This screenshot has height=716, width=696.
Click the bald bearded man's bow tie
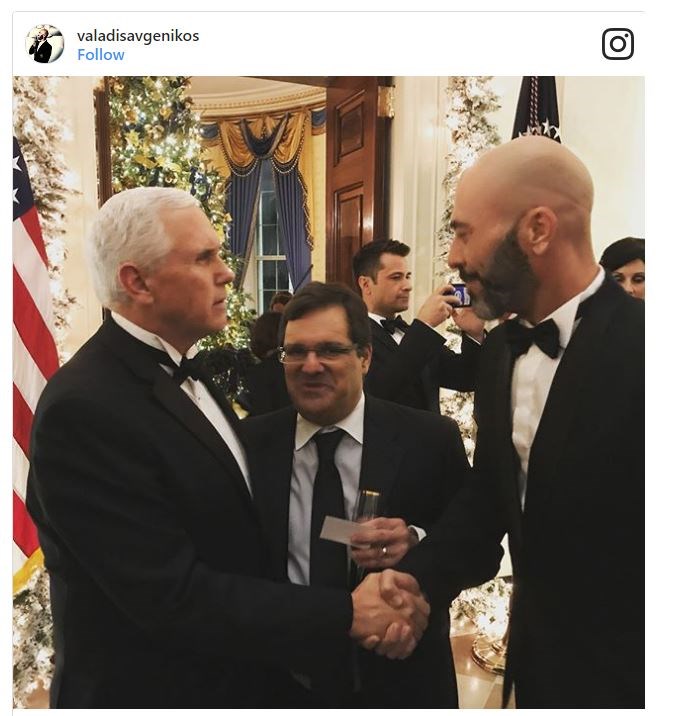coord(533,338)
